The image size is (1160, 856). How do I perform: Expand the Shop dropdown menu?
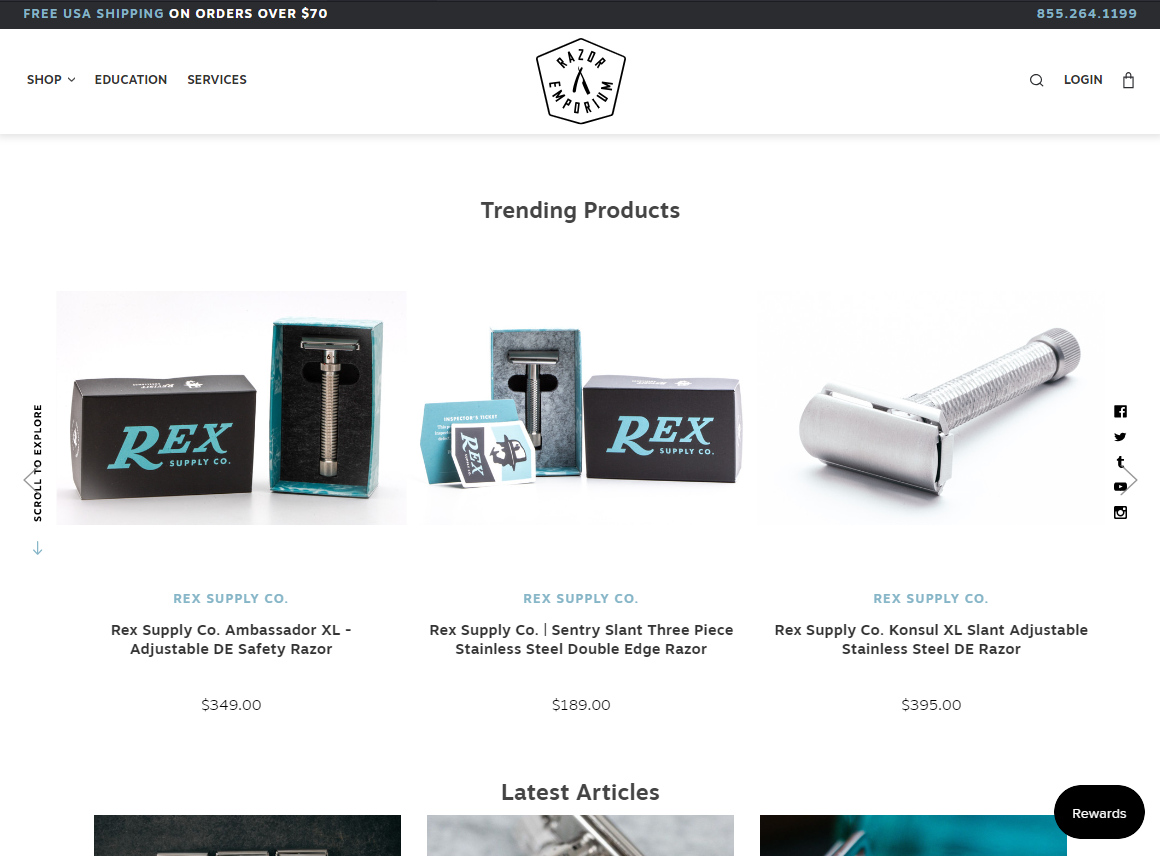pyautogui.click(x=51, y=80)
